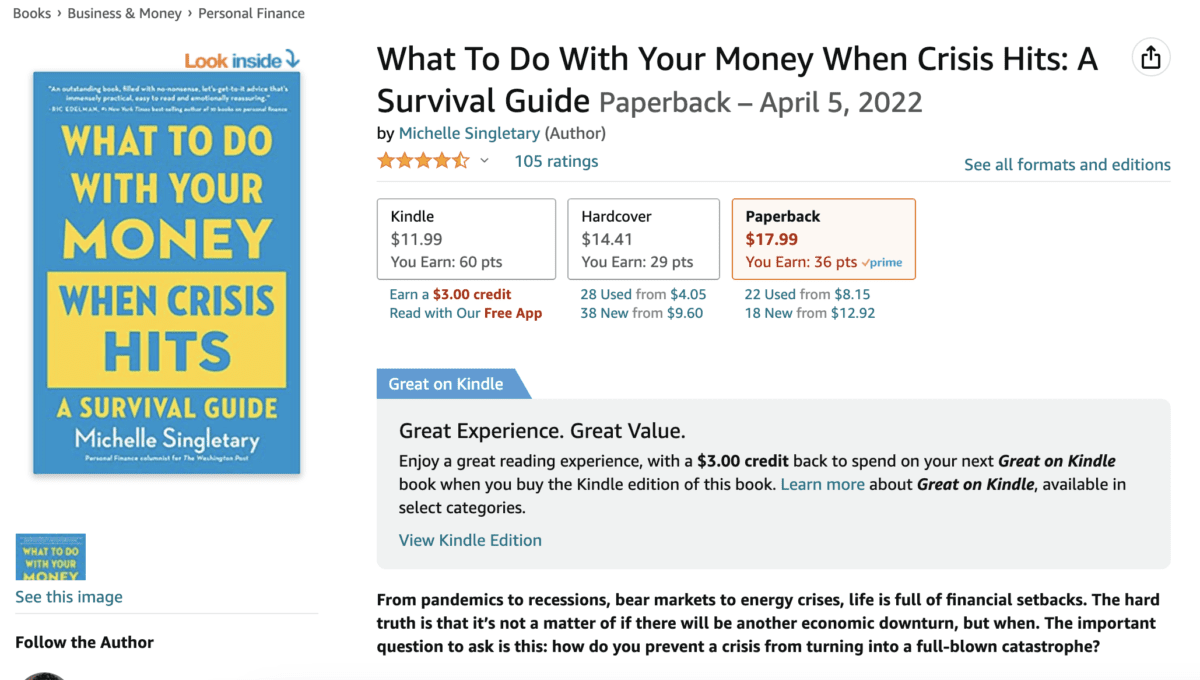Screen dimensions: 1200x680
Task: Click Learn more about Great on Kindle
Action: pos(822,485)
